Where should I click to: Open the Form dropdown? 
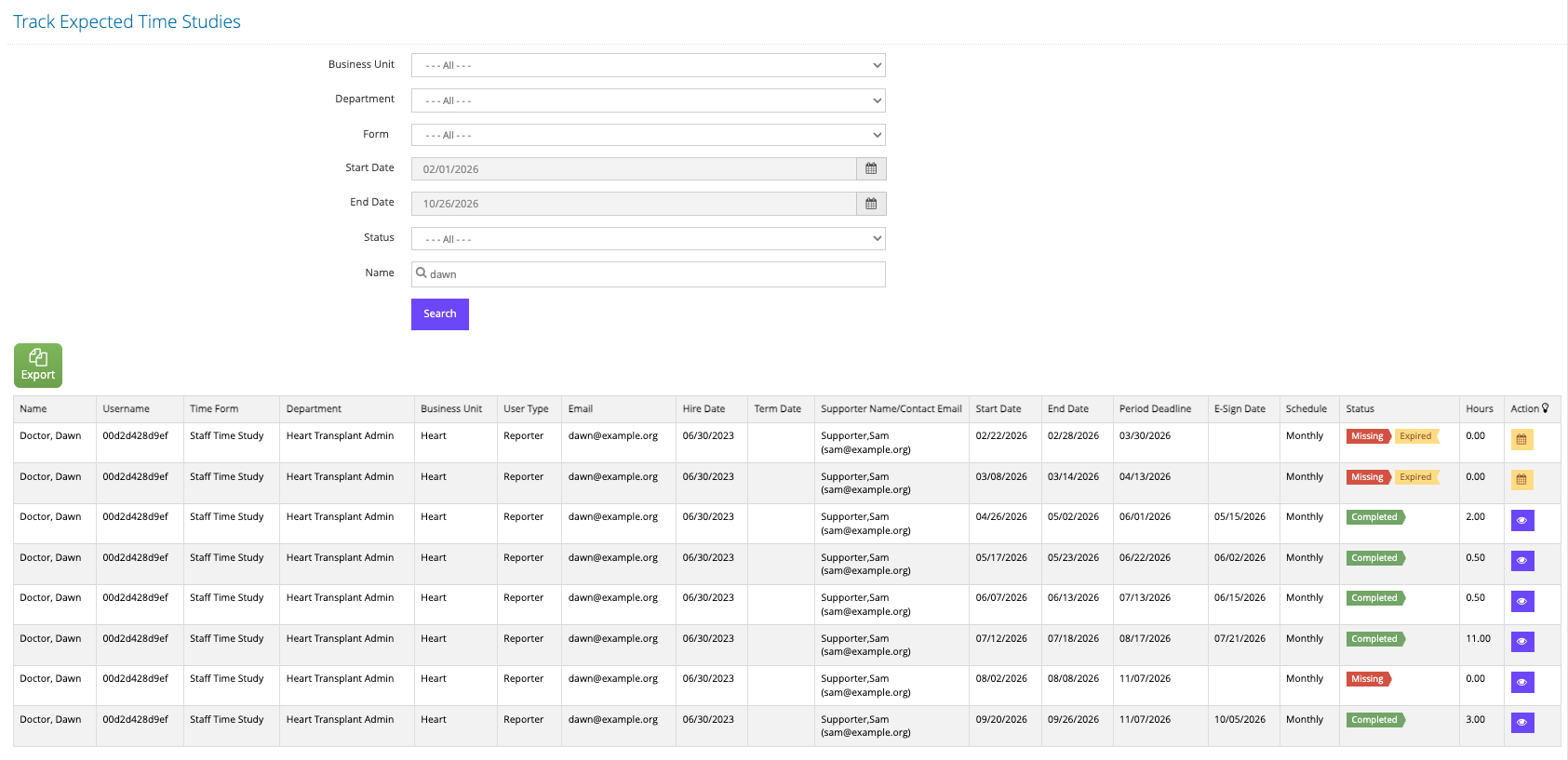649,135
